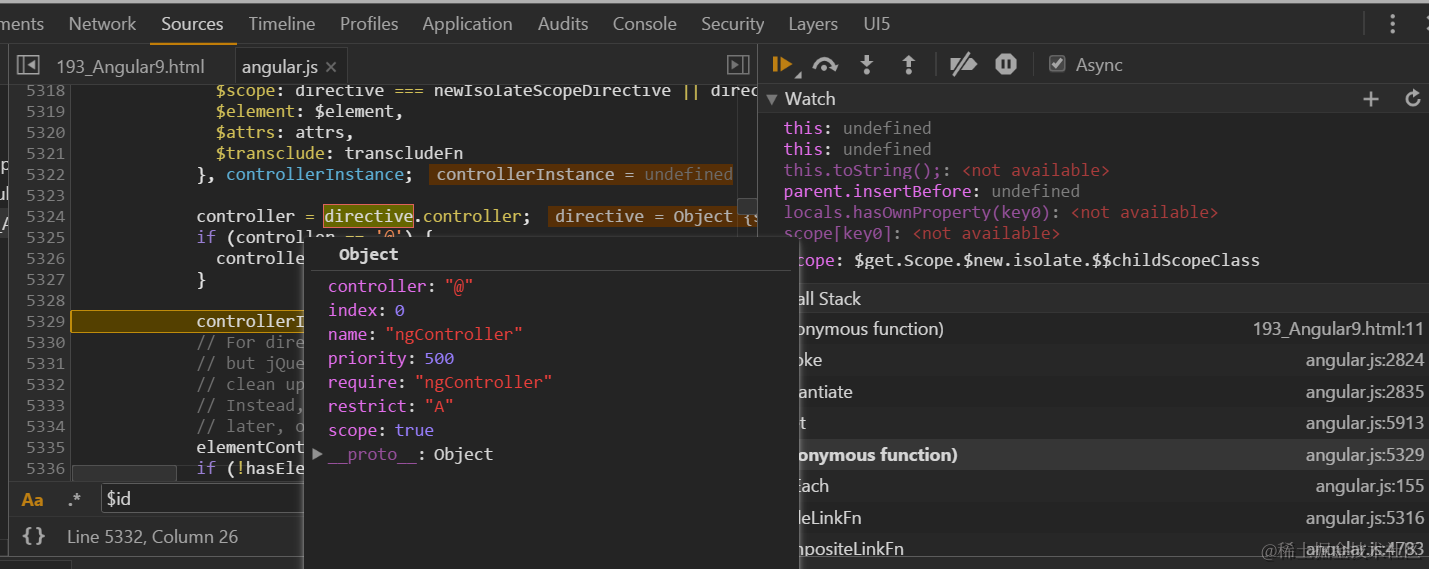
Task: Click line number 5329 in gutter
Action: click(x=45, y=321)
